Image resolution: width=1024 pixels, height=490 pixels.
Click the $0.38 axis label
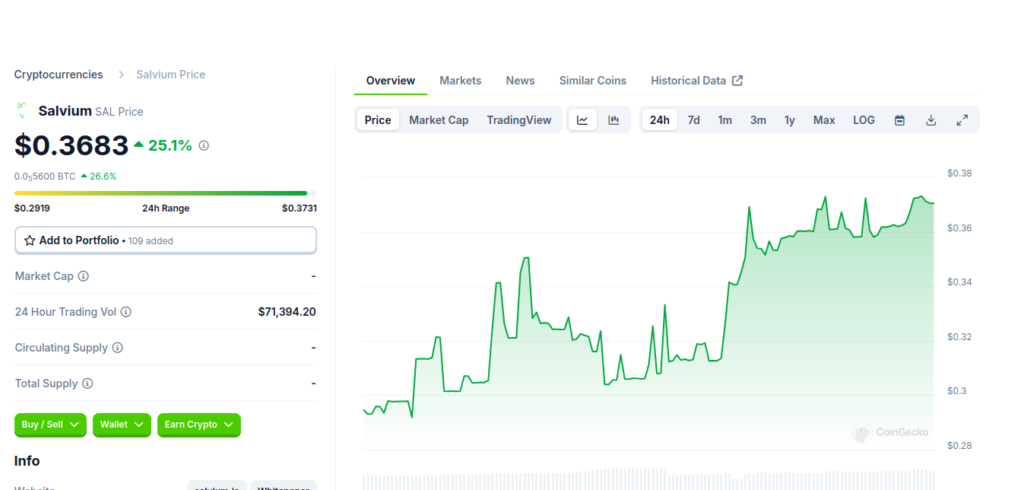[959, 174]
